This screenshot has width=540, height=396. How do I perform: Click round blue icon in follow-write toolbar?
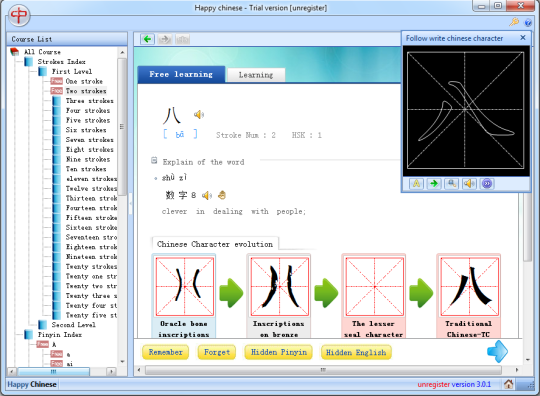pyautogui.click(x=487, y=184)
